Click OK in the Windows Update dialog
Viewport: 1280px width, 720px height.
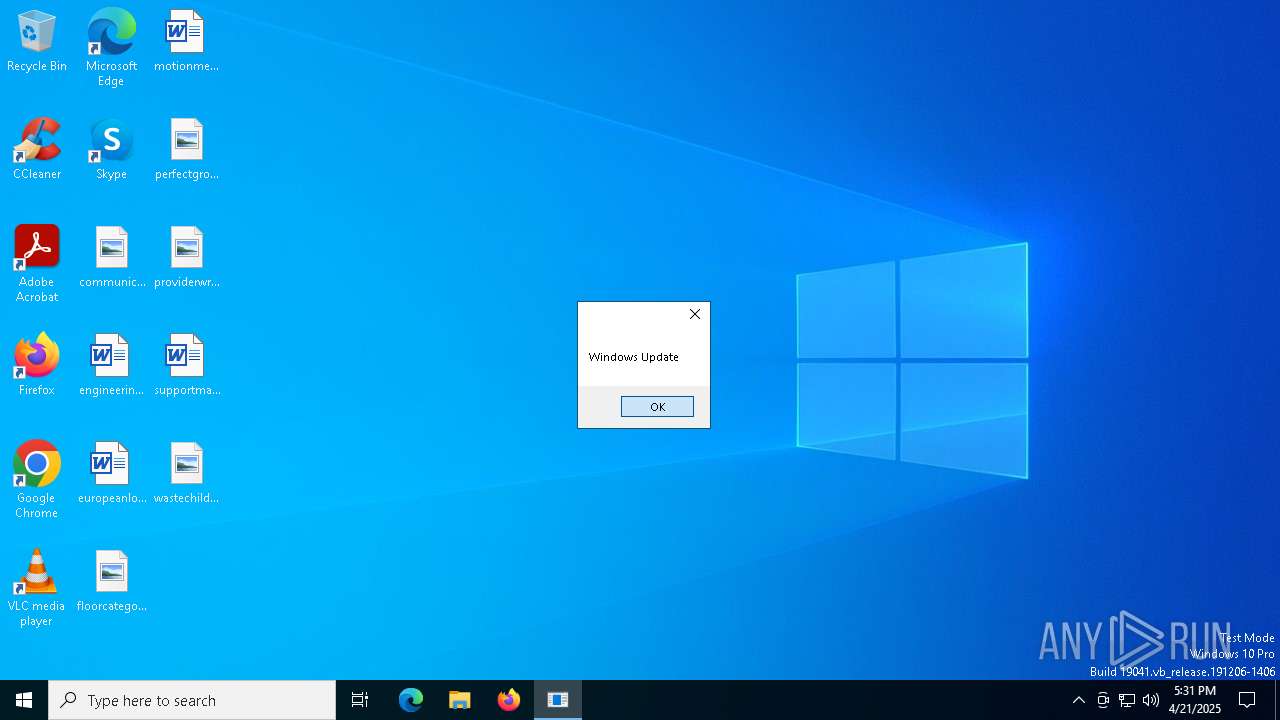click(x=657, y=406)
